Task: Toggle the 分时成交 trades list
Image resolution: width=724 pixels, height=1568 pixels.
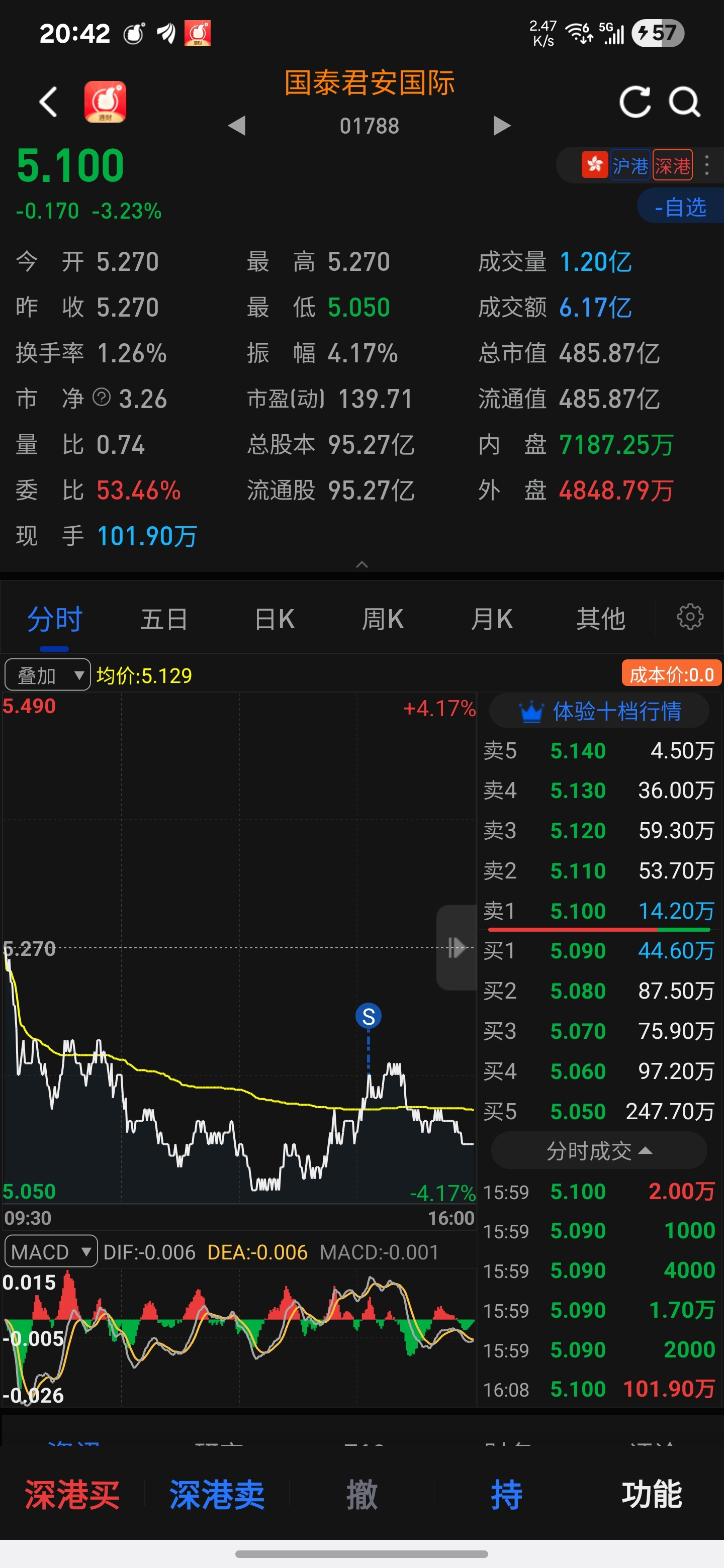Action: (x=599, y=1150)
